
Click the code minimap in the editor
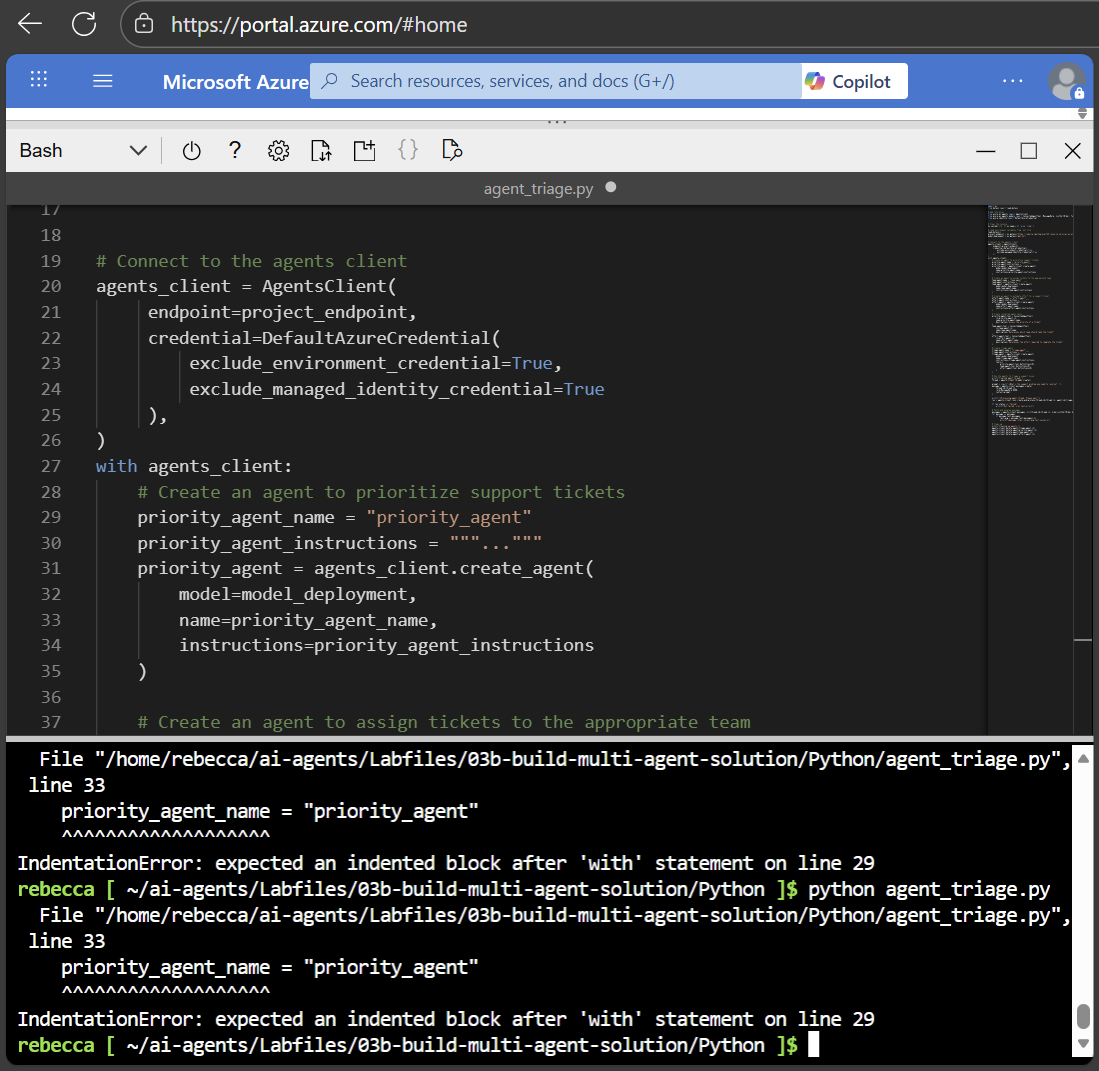1030,320
